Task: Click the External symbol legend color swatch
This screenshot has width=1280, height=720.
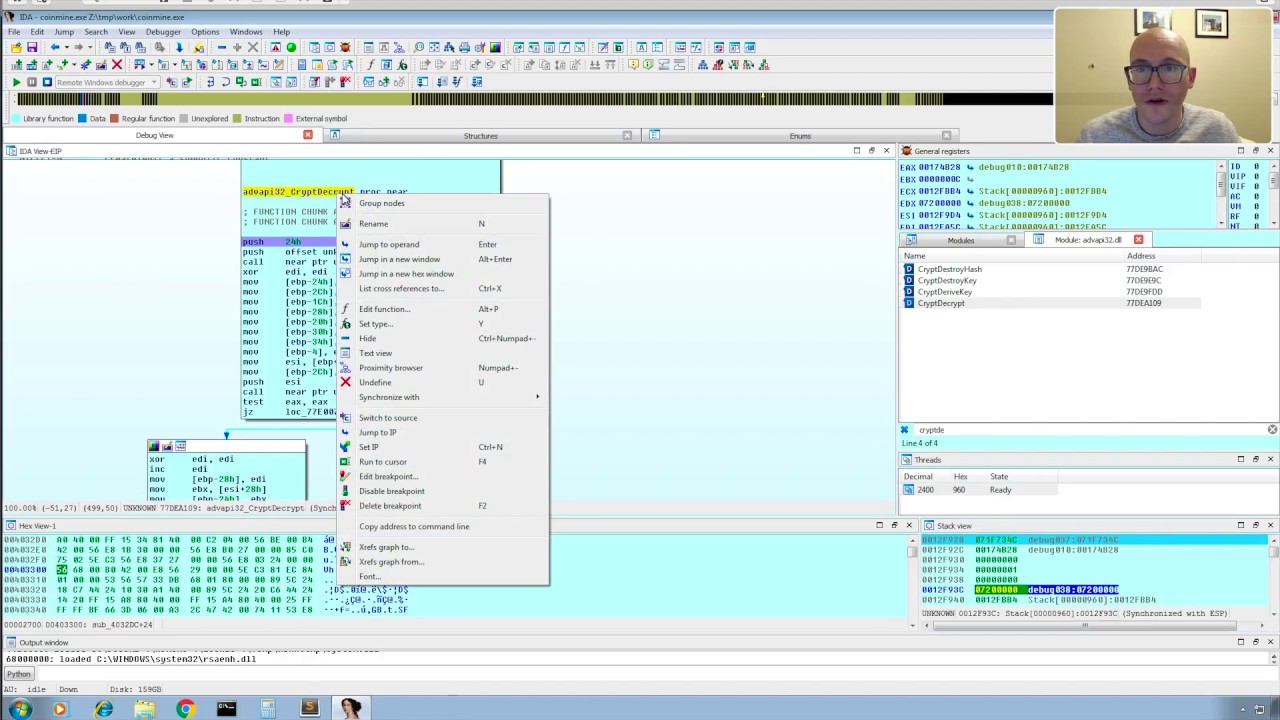Action: point(288,119)
